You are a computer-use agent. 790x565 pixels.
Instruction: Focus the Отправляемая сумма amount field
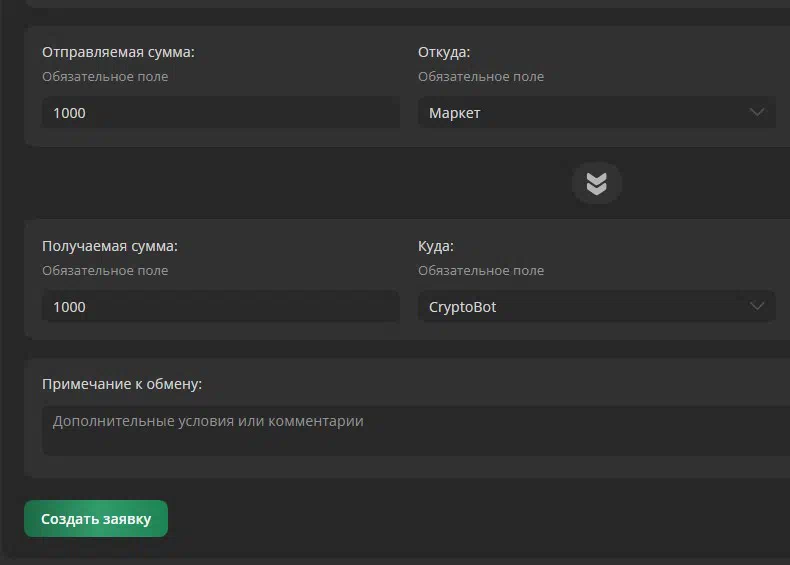221,112
